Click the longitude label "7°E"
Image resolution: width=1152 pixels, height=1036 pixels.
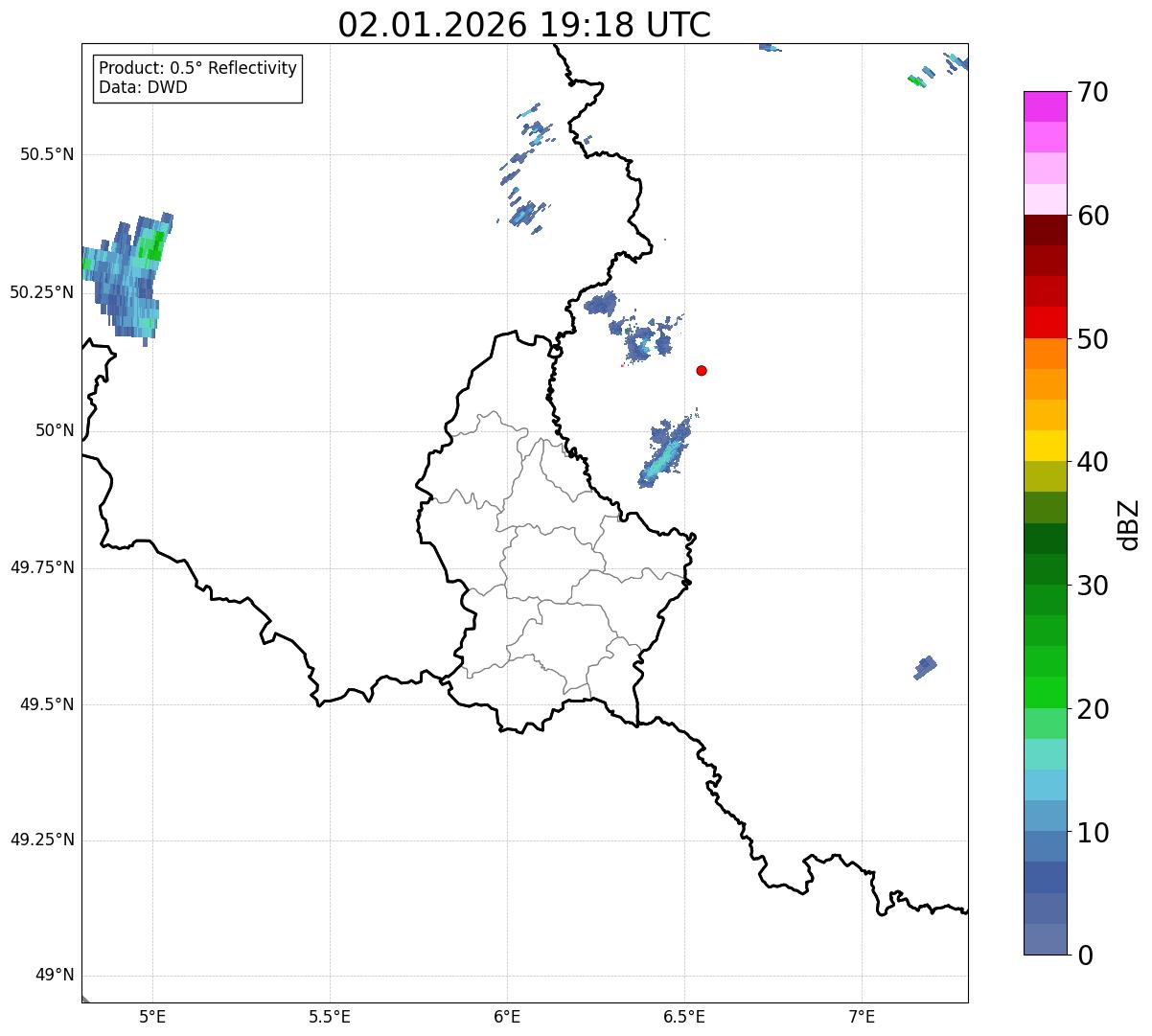click(x=862, y=1017)
